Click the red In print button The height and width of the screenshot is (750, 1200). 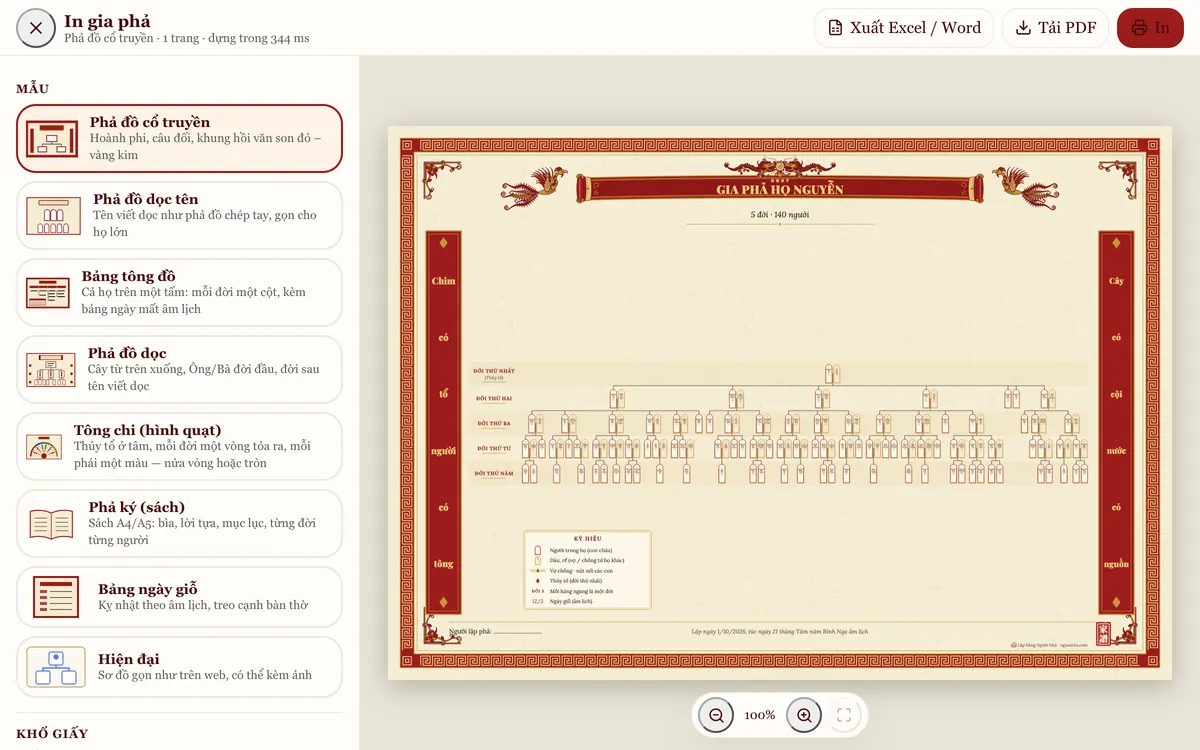pos(1150,28)
